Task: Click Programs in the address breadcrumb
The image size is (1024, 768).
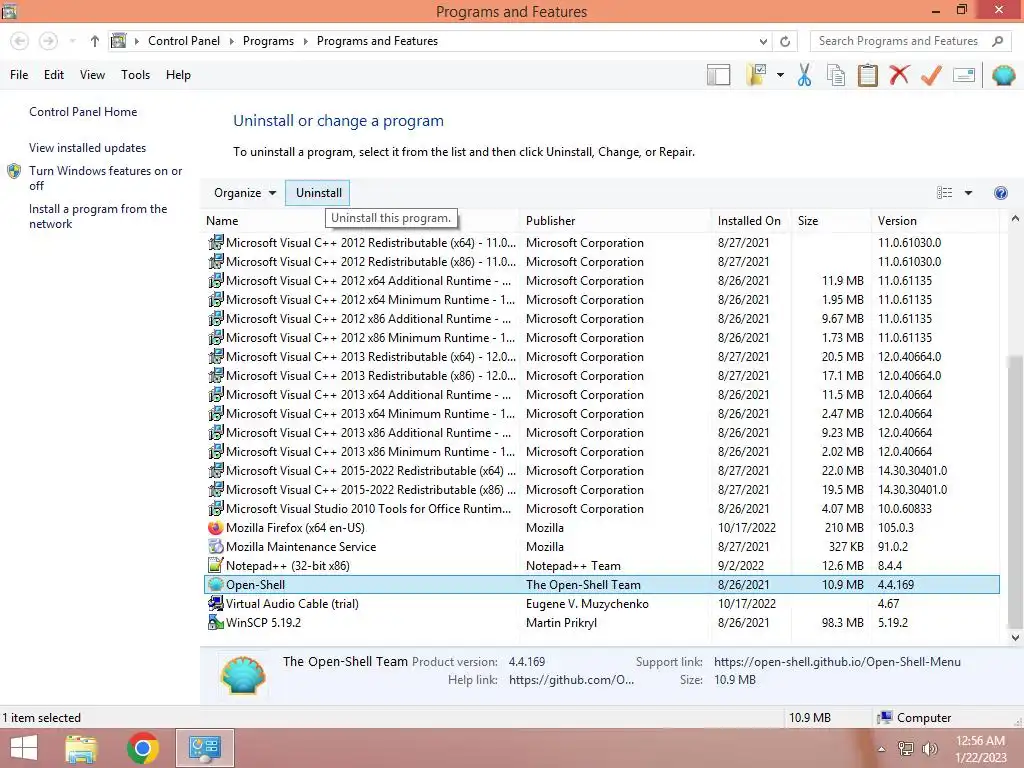Action: [x=268, y=41]
